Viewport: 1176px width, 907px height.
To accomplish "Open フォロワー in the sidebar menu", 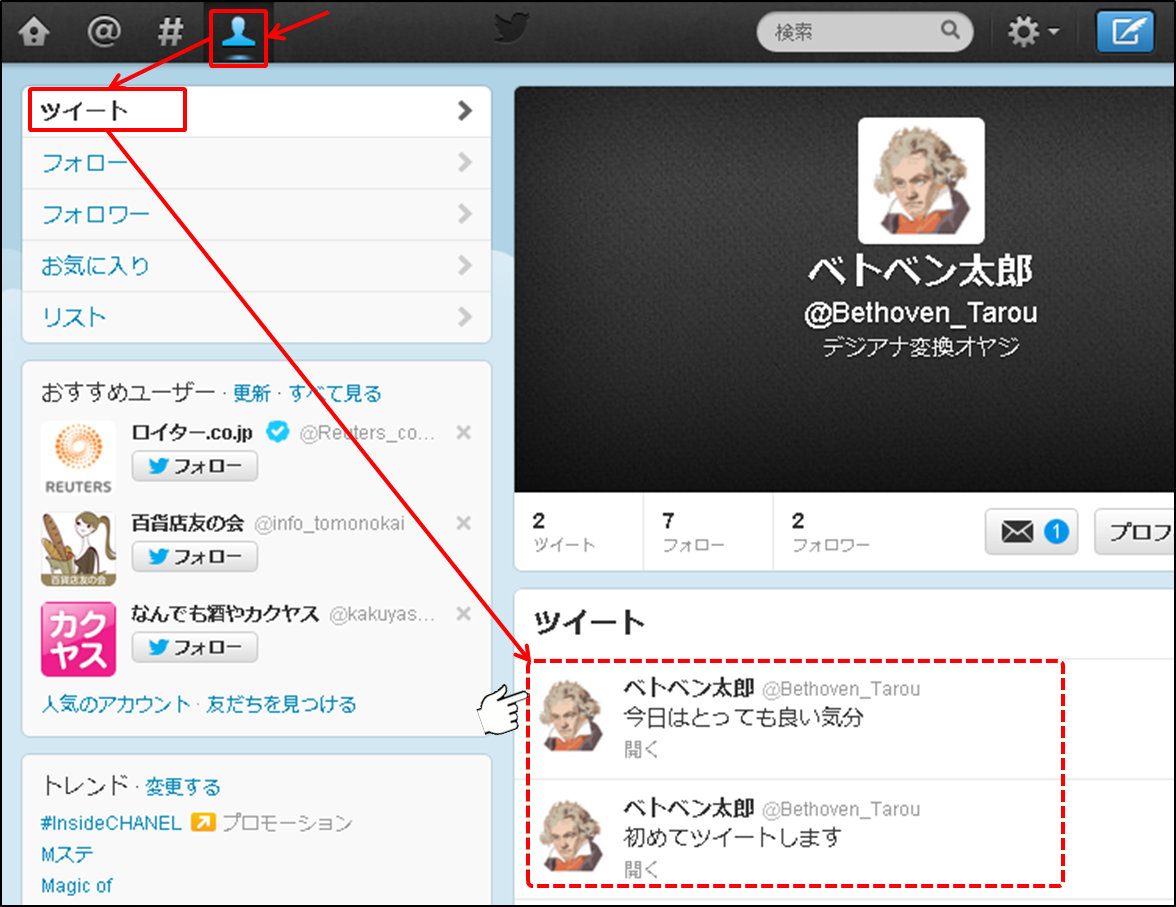I will click(256, 214).
